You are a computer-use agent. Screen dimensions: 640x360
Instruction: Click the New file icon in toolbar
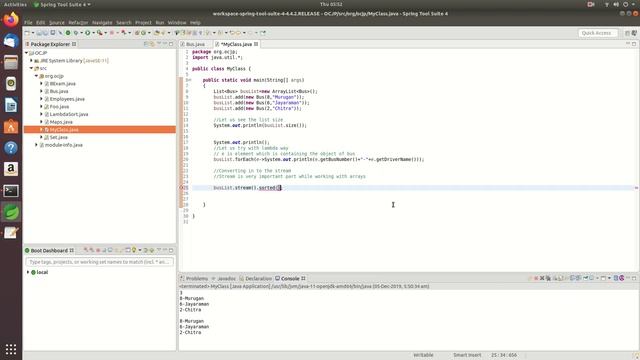point(27,33)
